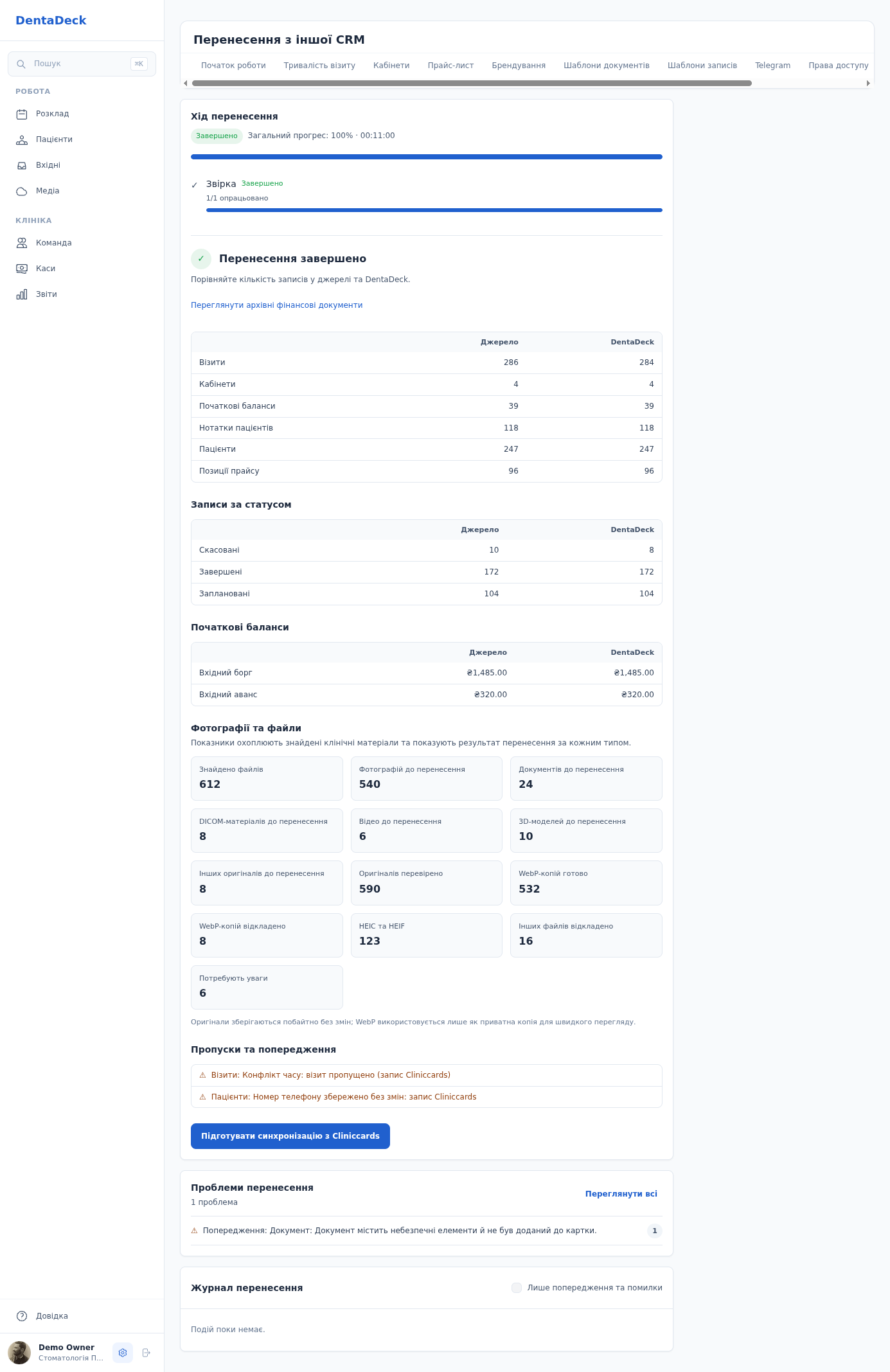The image size is (890, 1372).
Task: Click Інших файлів відкладено 16 card
Action: coord(586,935)
